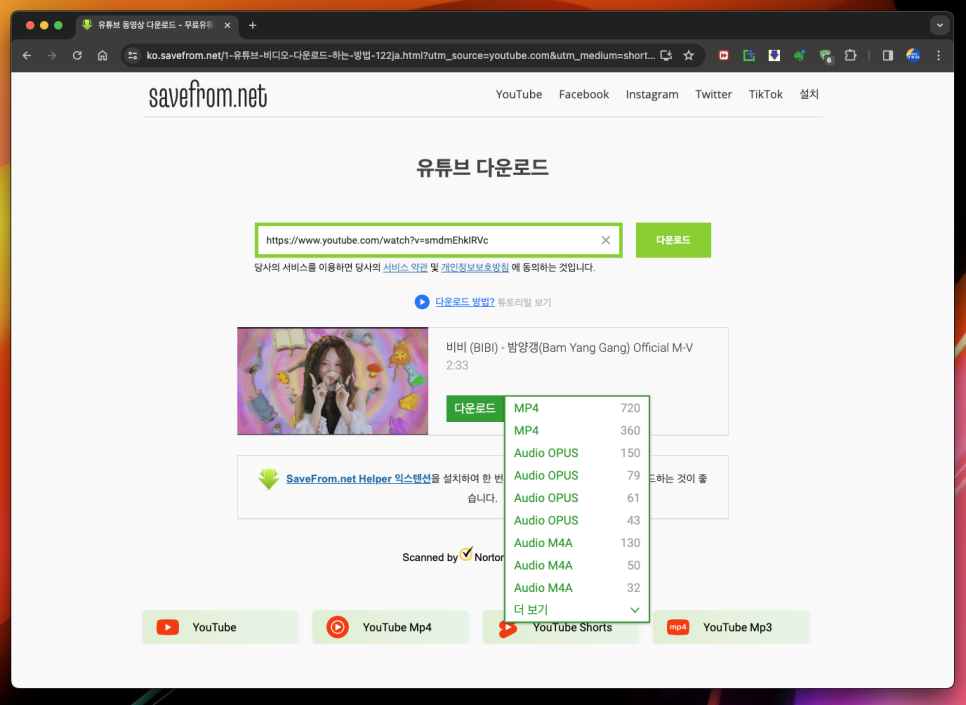Open the browser home page icon
This screenshot has height=705, width=966.
click(x=102, y=55)
